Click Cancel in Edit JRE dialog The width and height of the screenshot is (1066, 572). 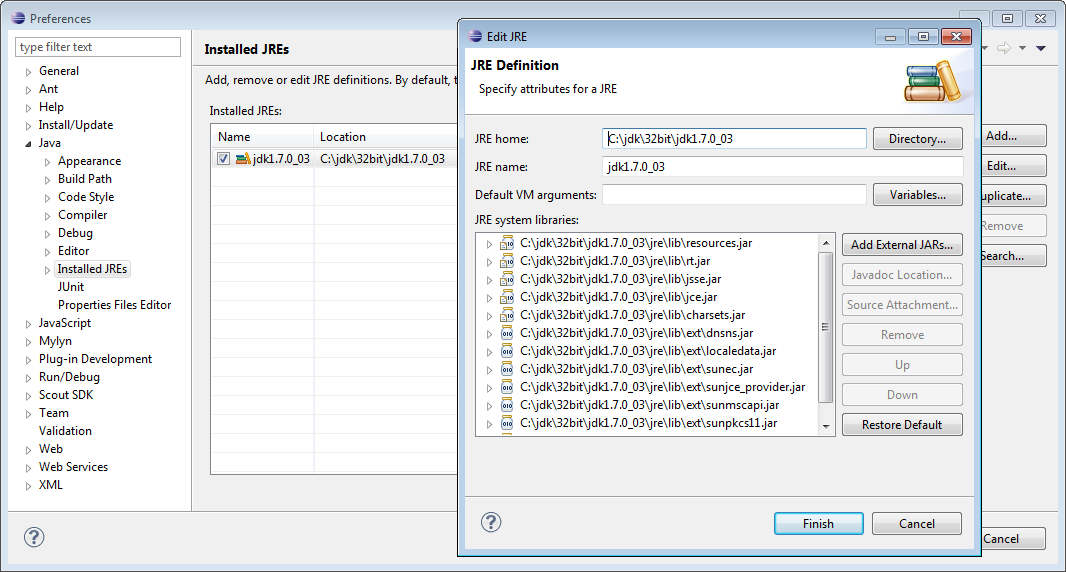coord(916,524)
